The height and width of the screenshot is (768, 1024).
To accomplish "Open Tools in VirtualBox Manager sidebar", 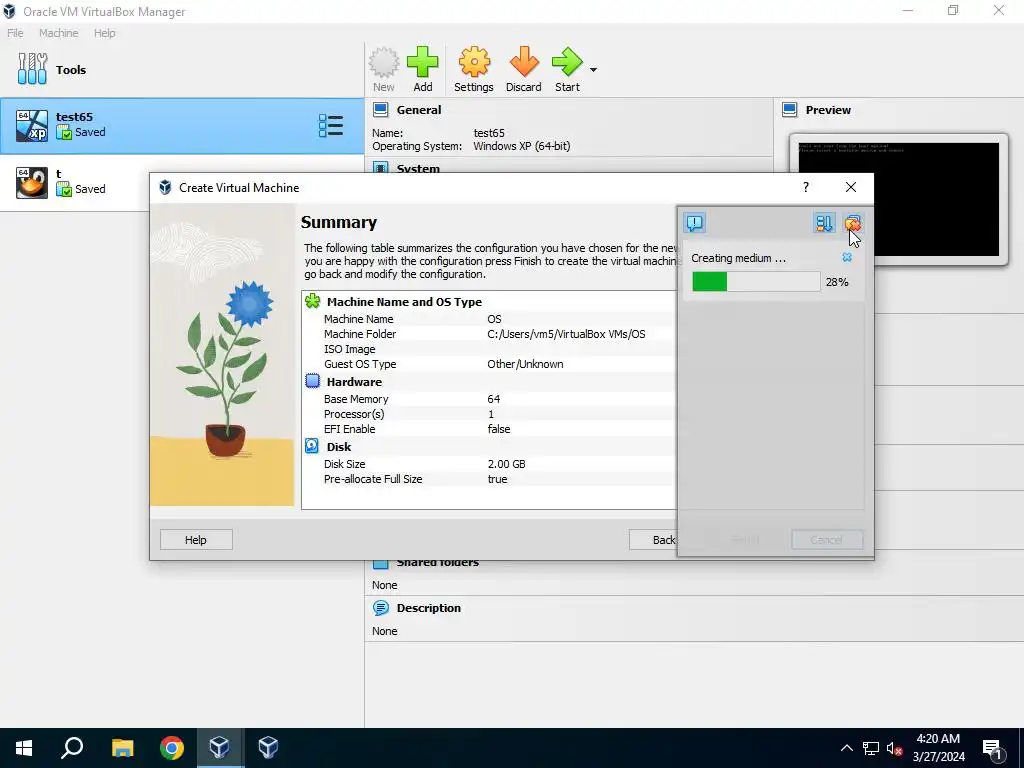I will pos(182,70).
